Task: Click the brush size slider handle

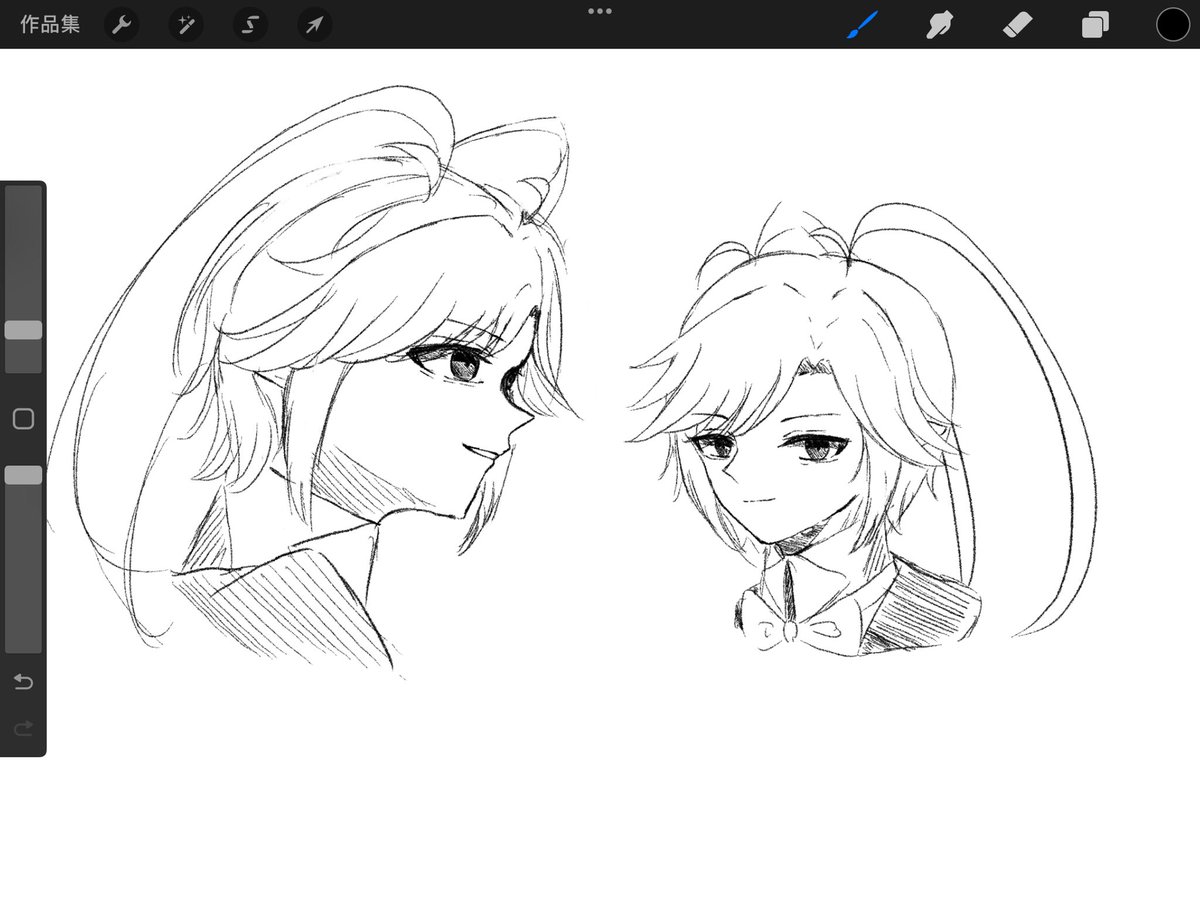Action: pos(23,330)
